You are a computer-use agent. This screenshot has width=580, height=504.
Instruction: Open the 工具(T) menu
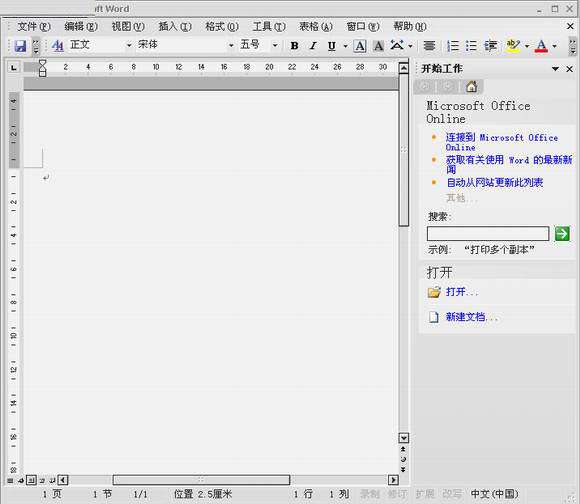(x=269, y=27)
